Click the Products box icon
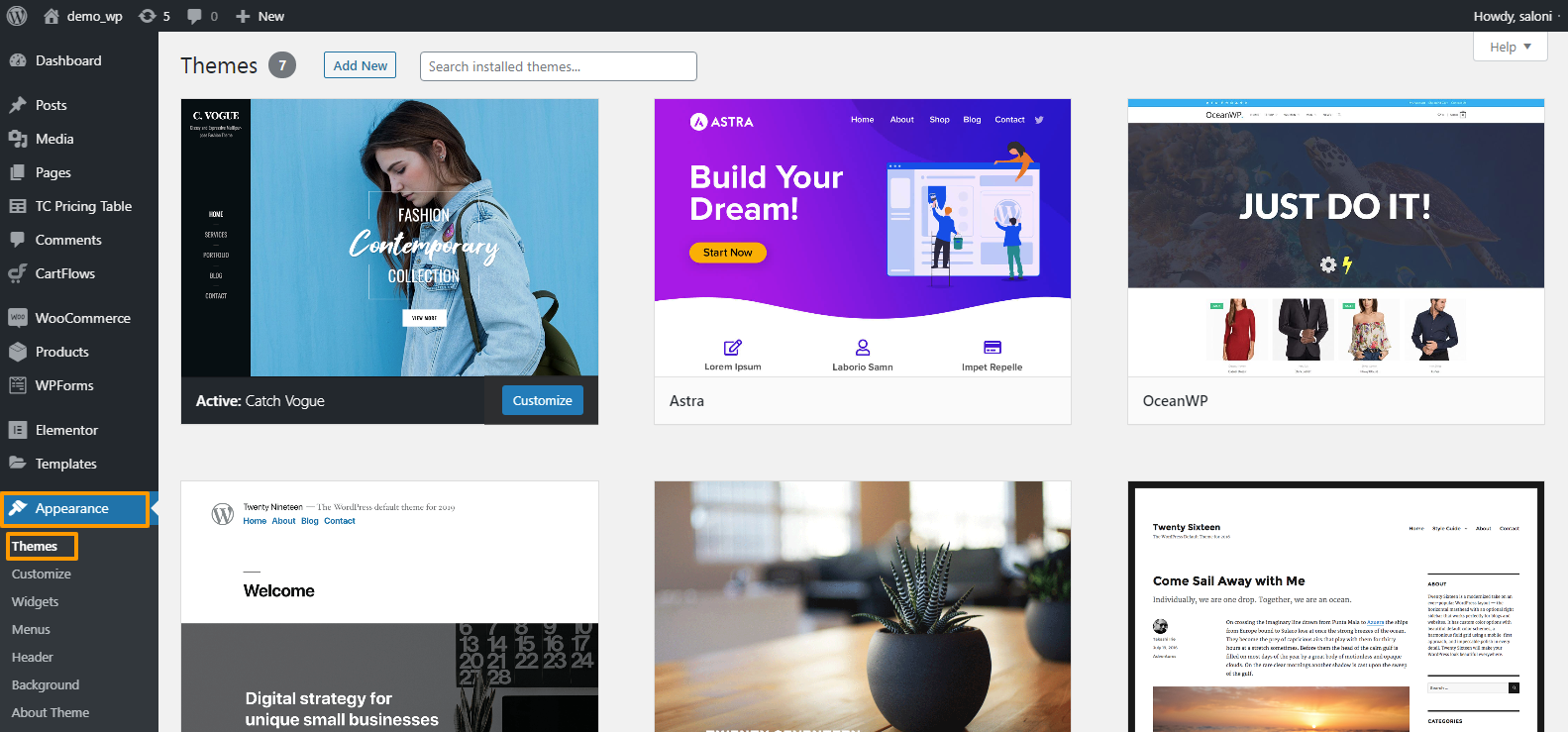1568x732 pixels. coord(18,352)
